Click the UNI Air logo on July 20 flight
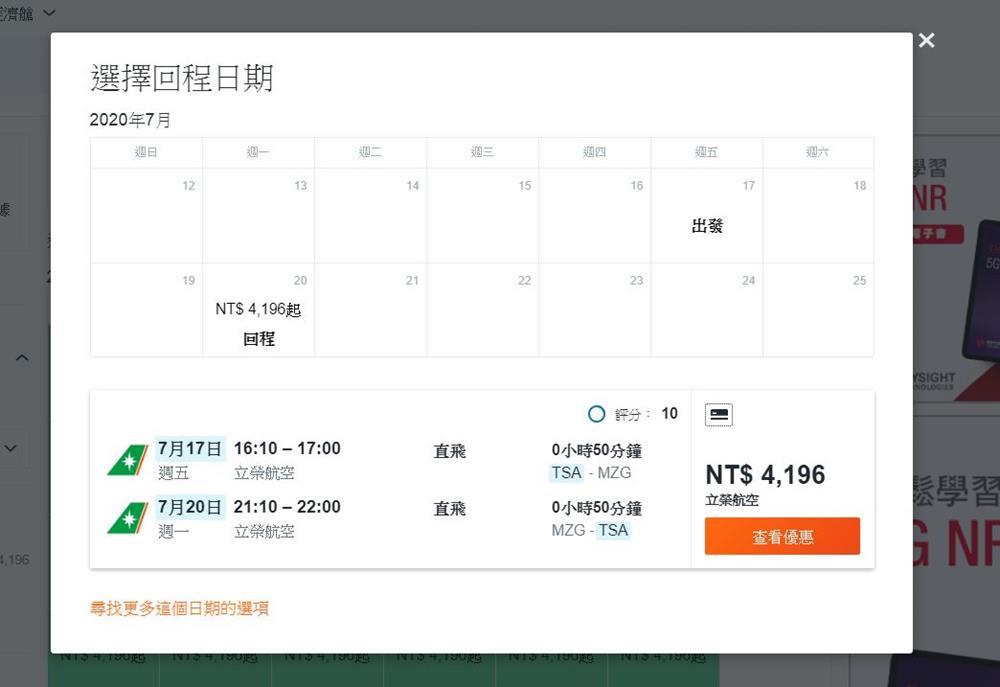Image resolution: width=1000 pixels, height=687 pixels. click(127, 518)
